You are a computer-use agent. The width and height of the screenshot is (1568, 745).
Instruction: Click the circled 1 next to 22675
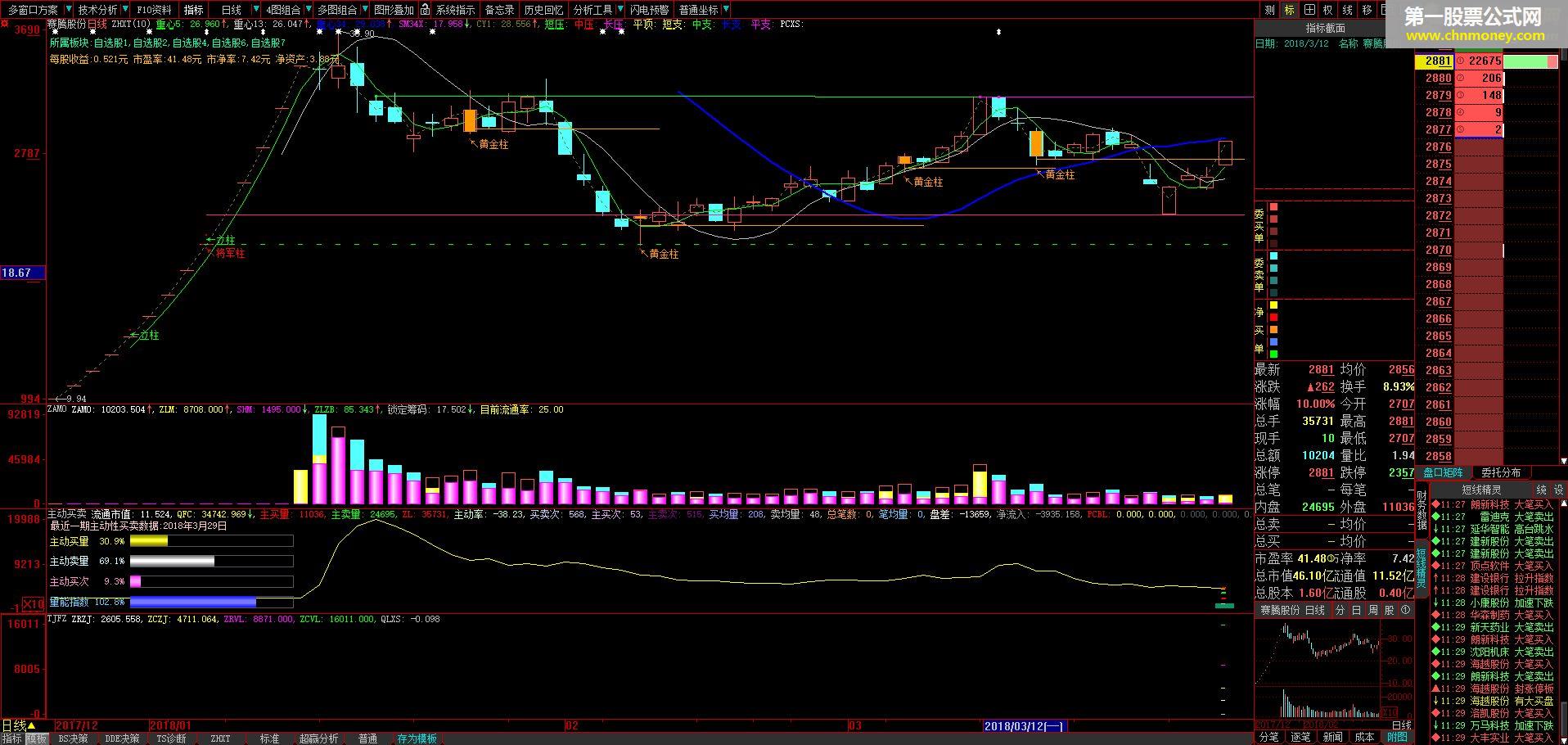tap(1460, 61)
